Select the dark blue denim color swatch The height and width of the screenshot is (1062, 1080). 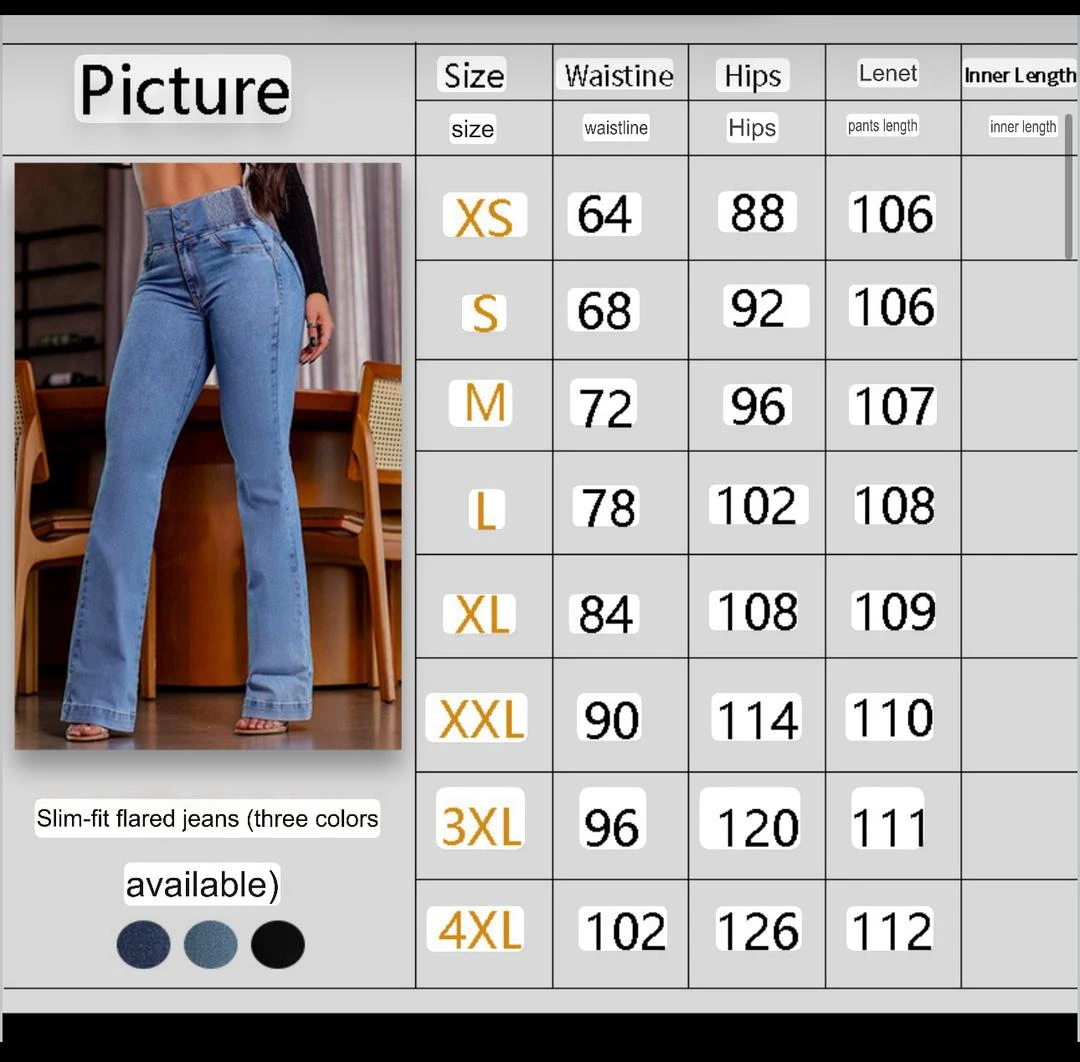coord(143,945)
